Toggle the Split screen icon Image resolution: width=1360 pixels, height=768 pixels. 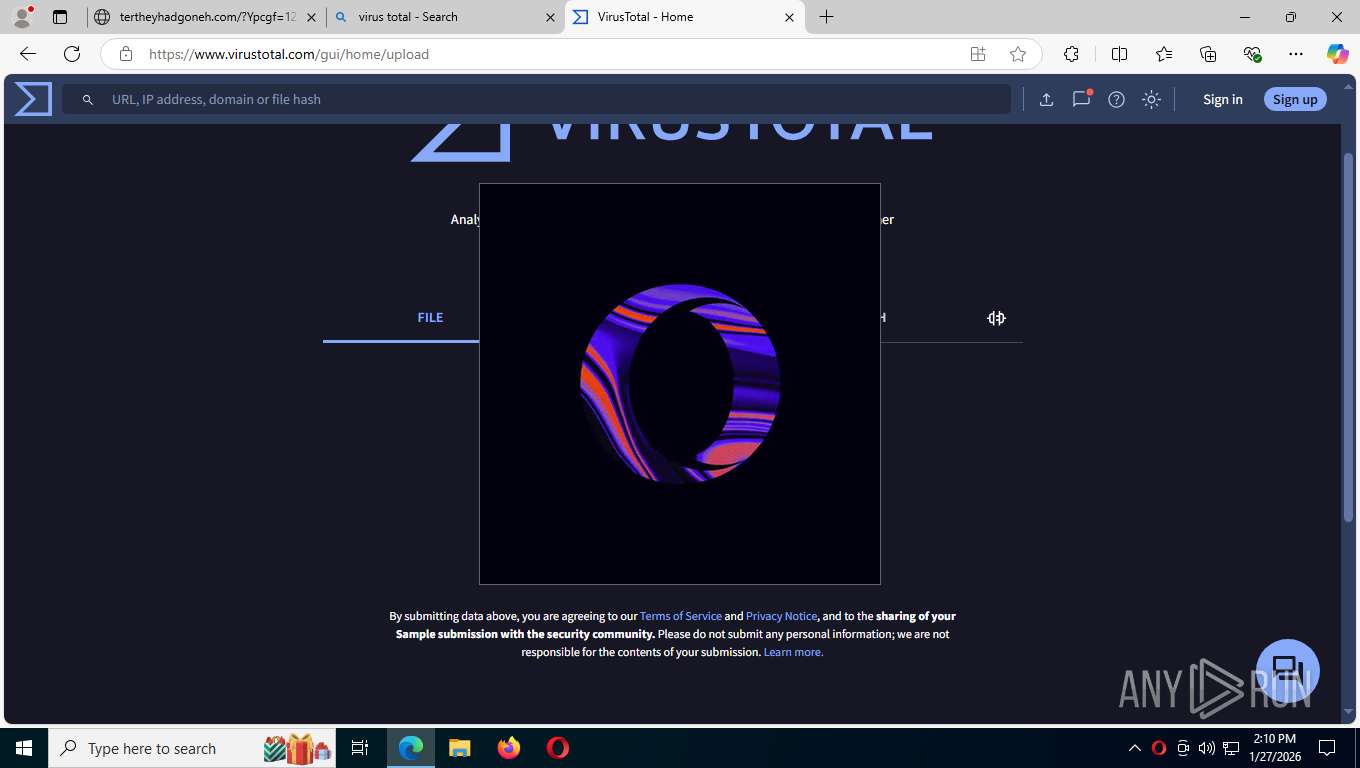1120,54
